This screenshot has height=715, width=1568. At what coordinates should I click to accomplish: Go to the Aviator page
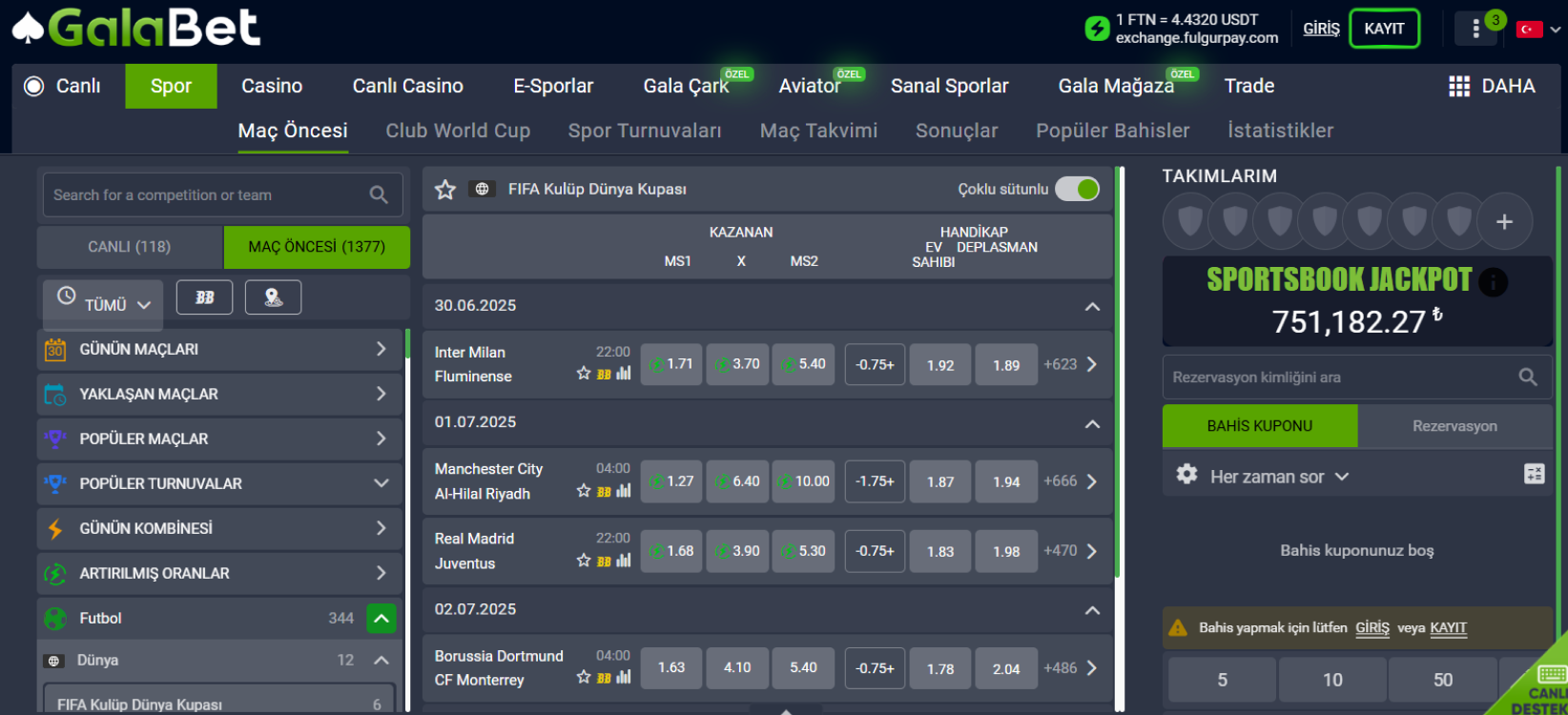coord(810,87)
